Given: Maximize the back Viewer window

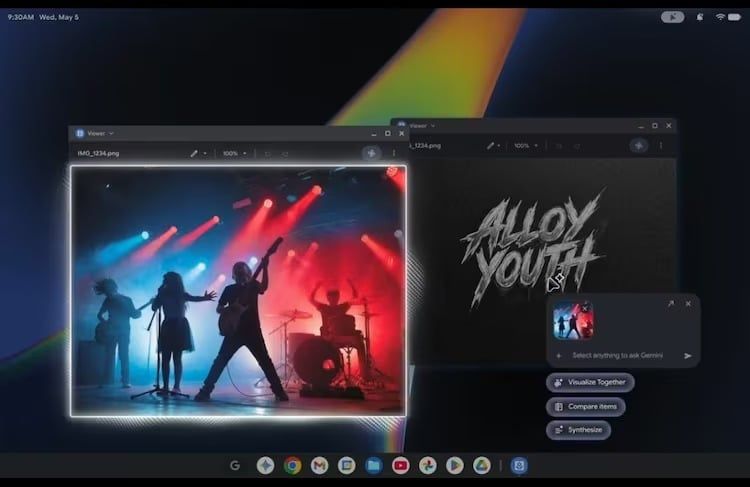Looking at the screenshot, I should [x=655, y=126].
